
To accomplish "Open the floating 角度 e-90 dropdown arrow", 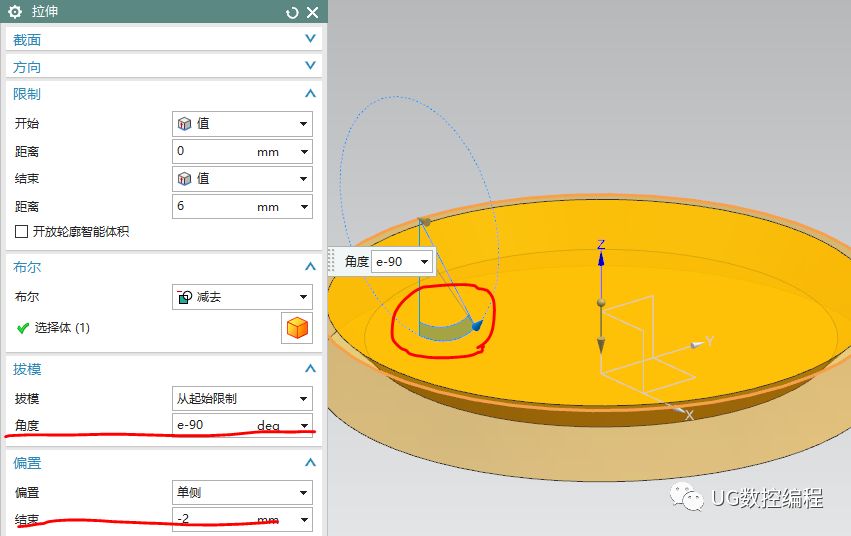I will [425, 262].
